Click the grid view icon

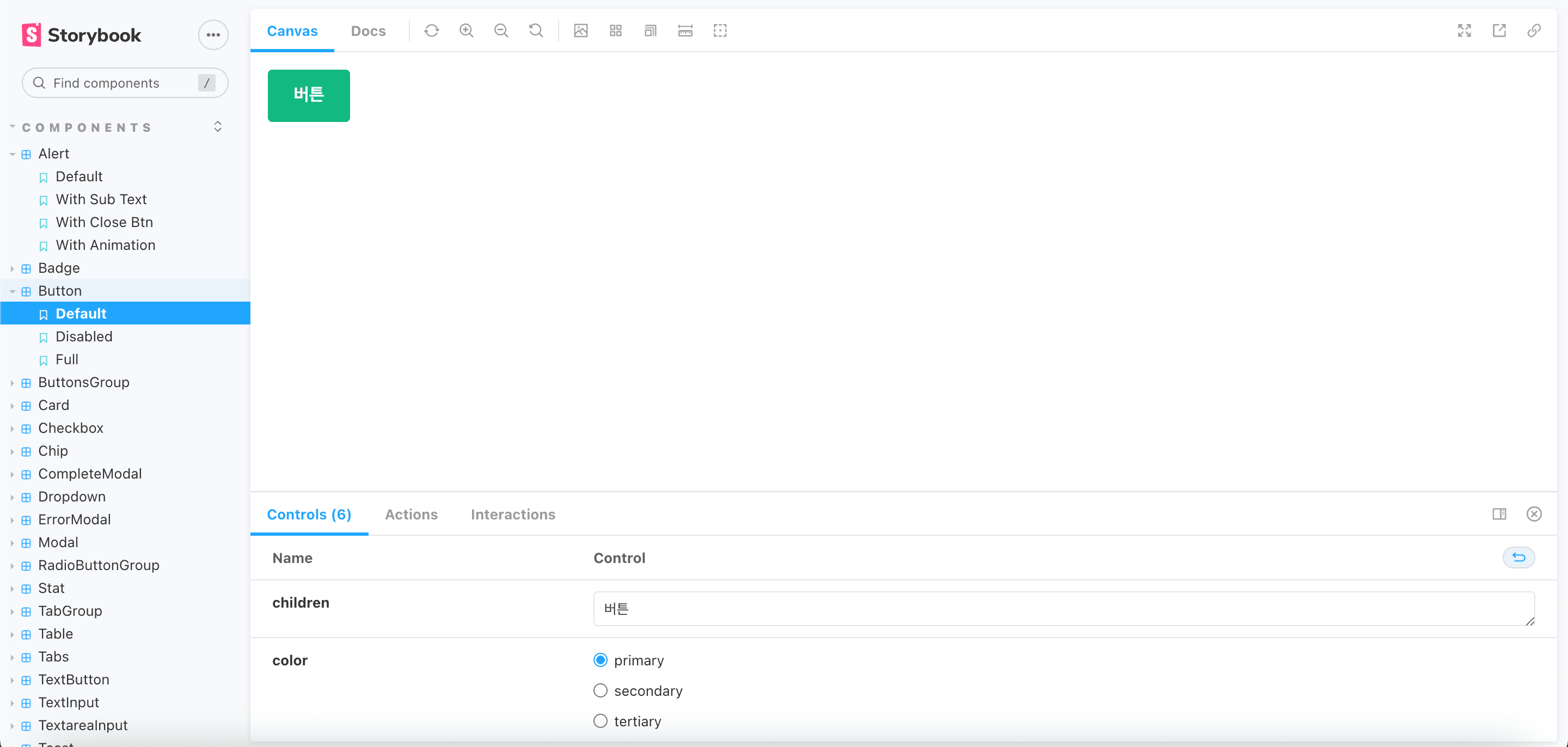[615, 30]
